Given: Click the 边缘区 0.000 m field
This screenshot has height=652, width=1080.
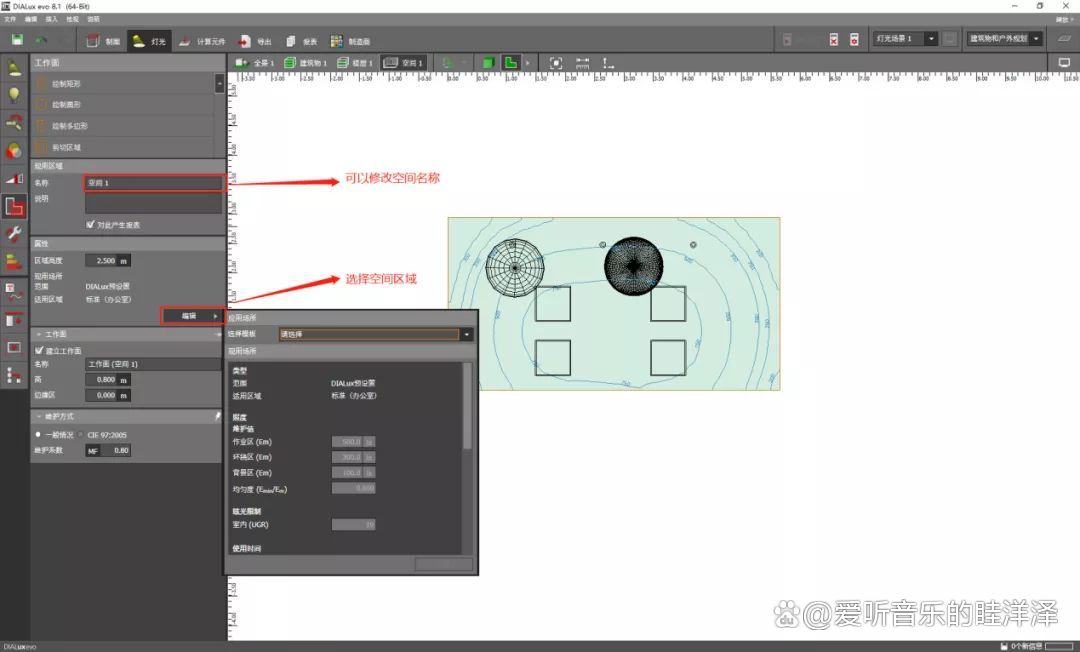Looking at the screenshot, I should 107,395.
